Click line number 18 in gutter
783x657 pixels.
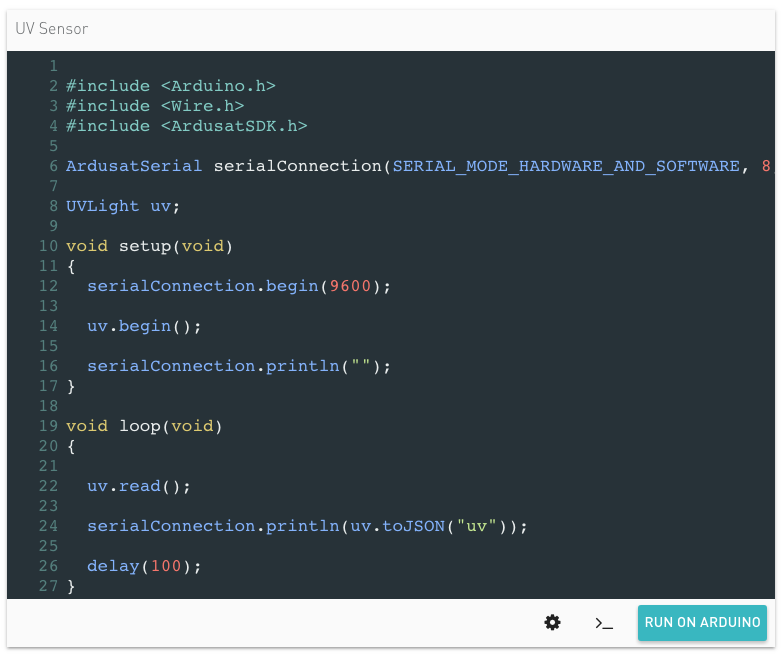click(48, 406)
